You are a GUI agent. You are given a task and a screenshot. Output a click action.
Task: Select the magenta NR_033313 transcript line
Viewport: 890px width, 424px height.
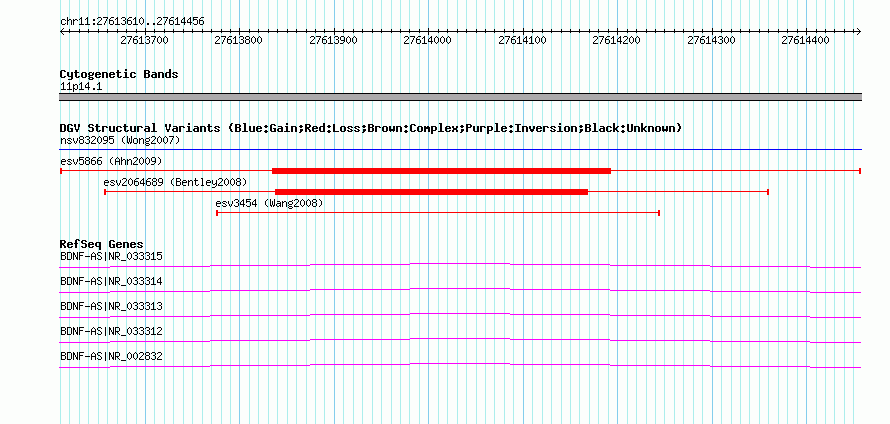pyautogui.click(x=460, y=316)
